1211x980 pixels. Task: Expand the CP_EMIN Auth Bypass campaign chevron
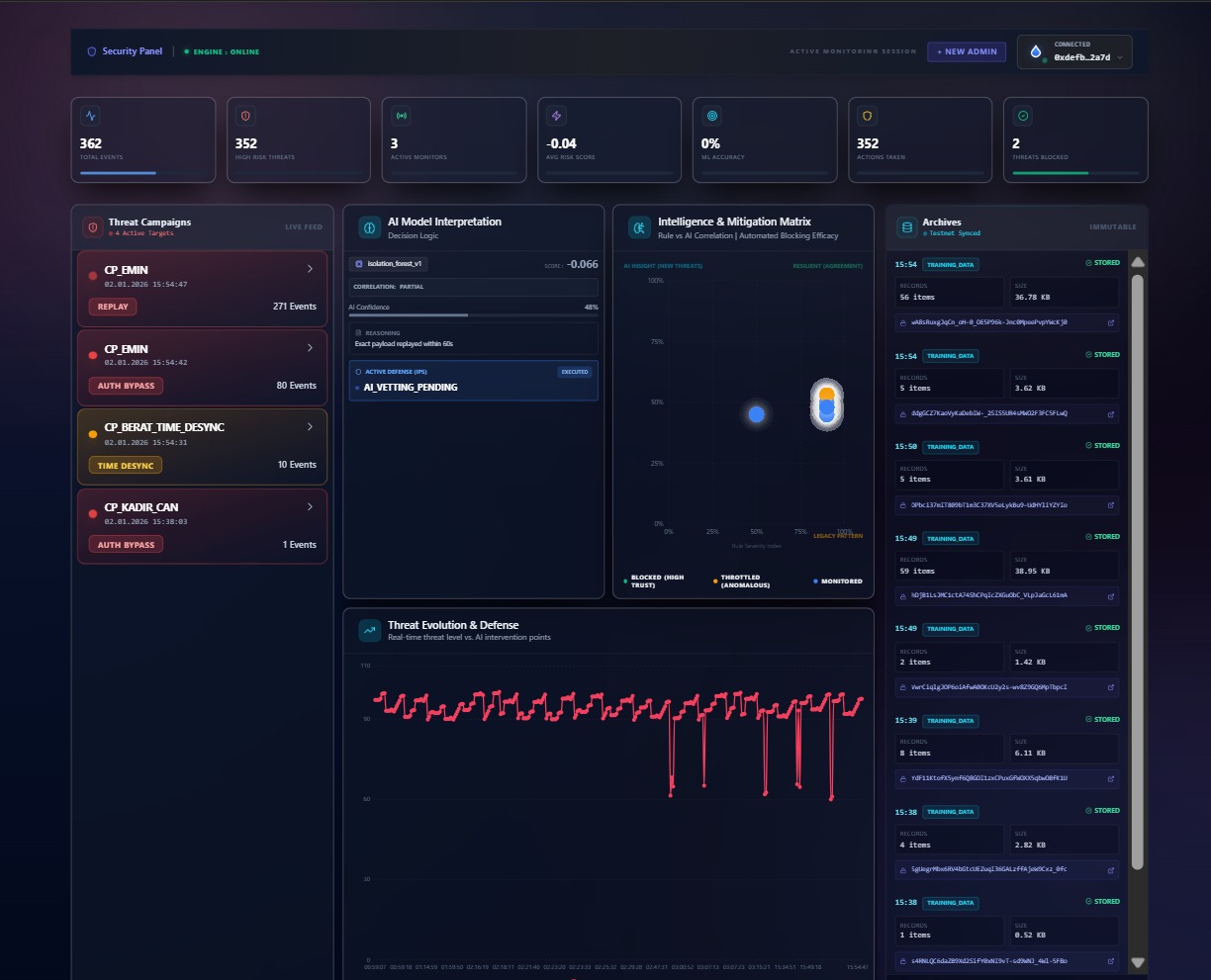310,348
